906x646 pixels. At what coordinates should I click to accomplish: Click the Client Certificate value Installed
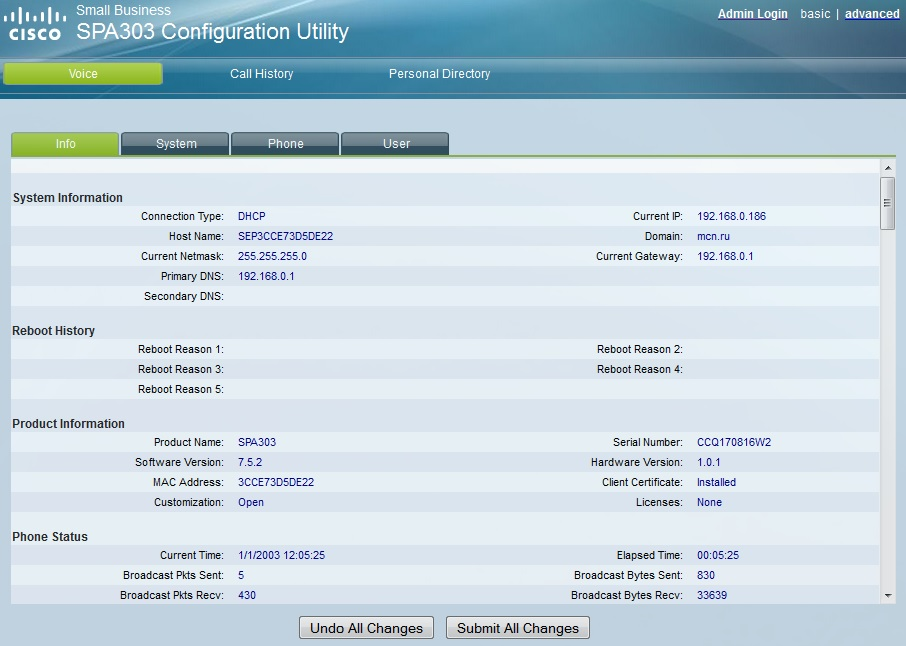tap(716, 482)
